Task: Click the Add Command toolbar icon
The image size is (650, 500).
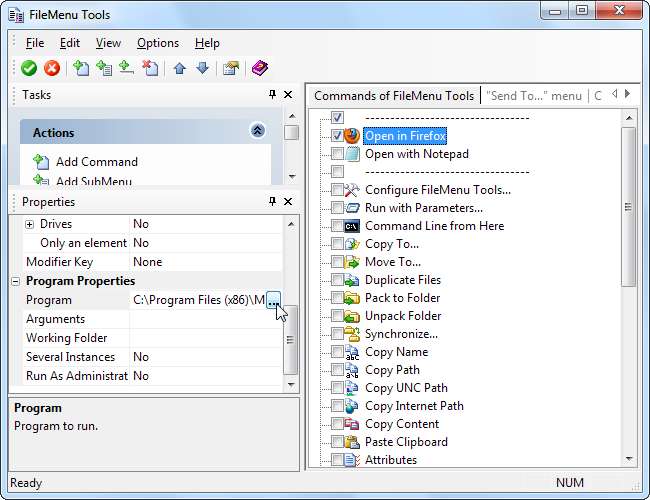Action: click(82, 68)
